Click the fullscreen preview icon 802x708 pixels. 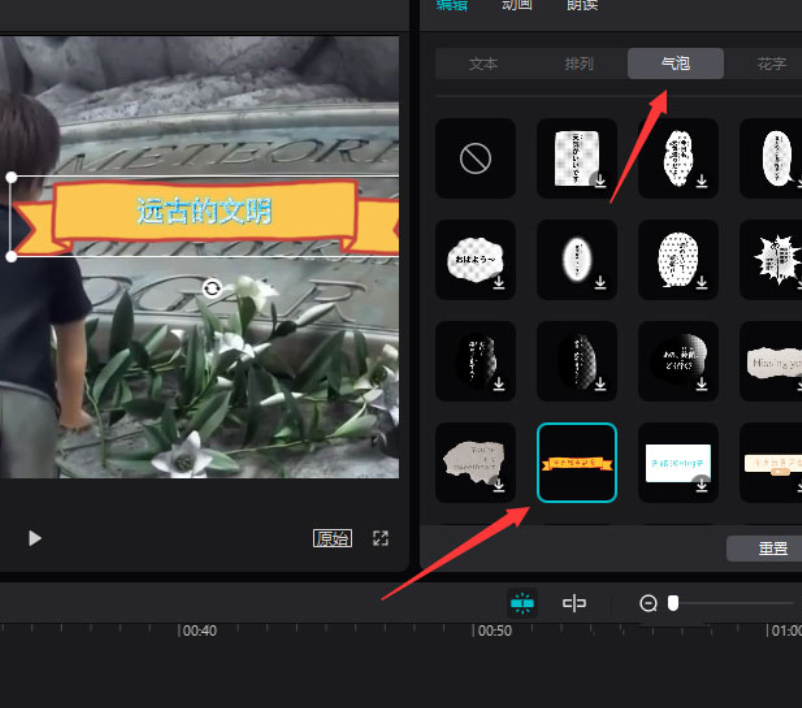click(380, 538)
